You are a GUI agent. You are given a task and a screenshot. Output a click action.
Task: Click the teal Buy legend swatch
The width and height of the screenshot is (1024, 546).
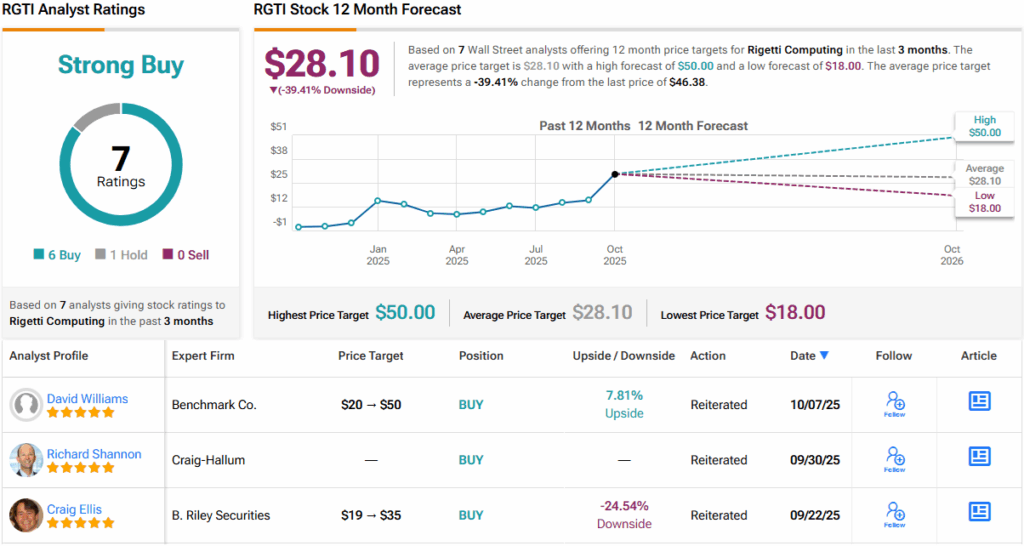tap(39, 255)
